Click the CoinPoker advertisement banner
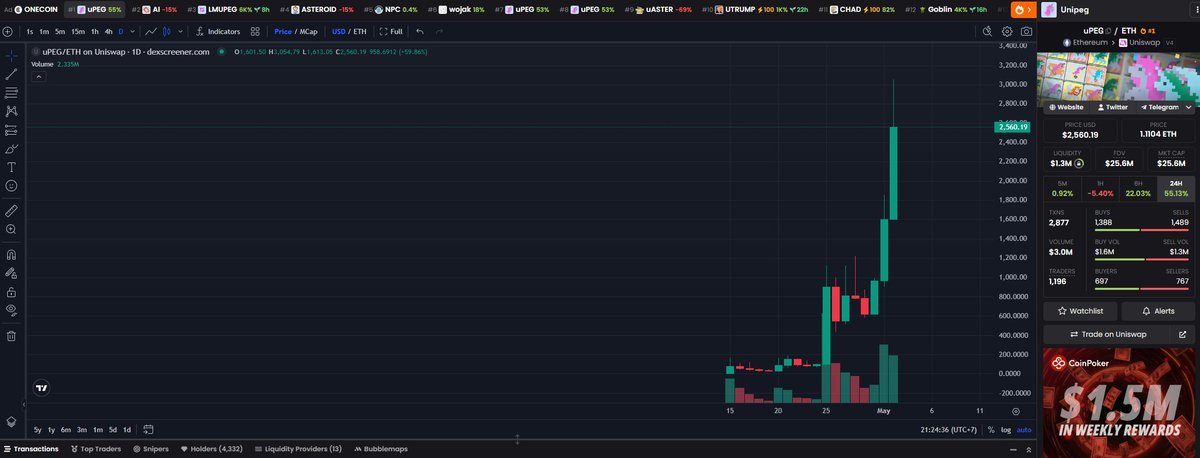Image resolution: width=1200 pixels, height=458 pixels. [1119, 403]
